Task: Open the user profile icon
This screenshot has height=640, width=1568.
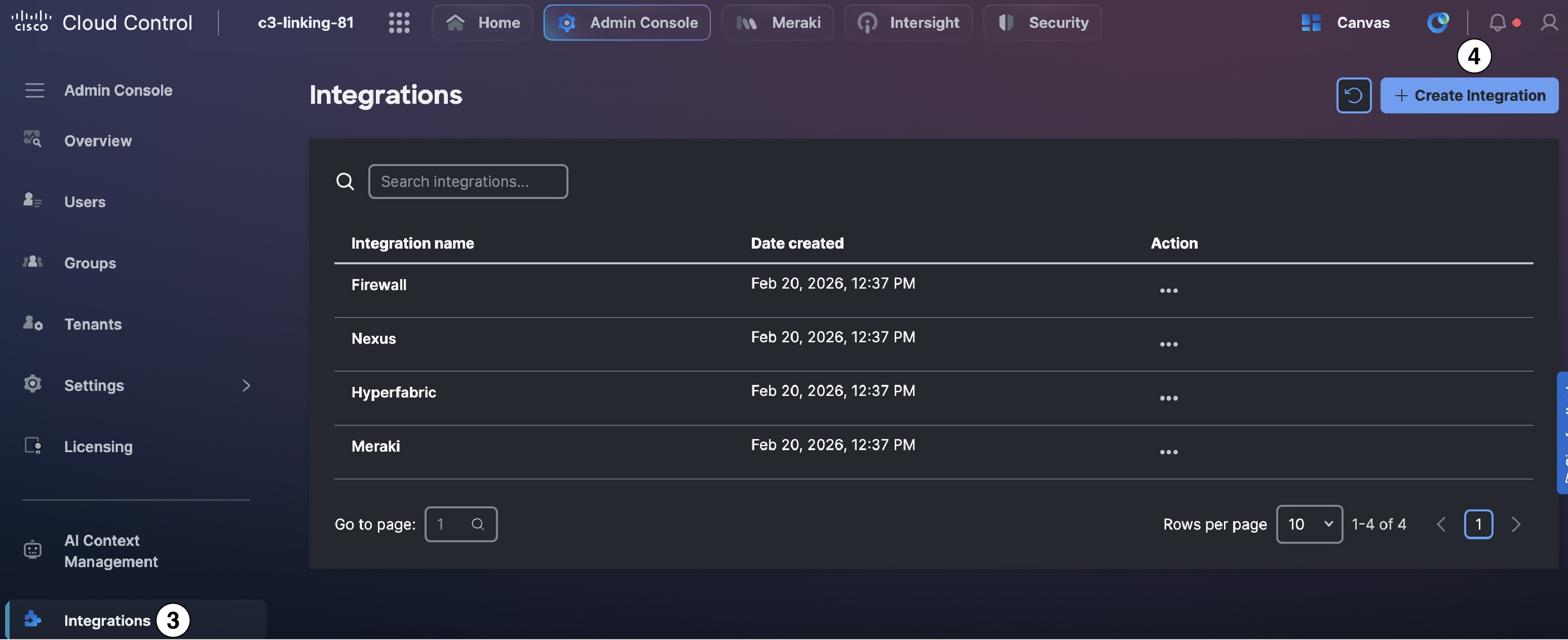Action: point(1549,22)
